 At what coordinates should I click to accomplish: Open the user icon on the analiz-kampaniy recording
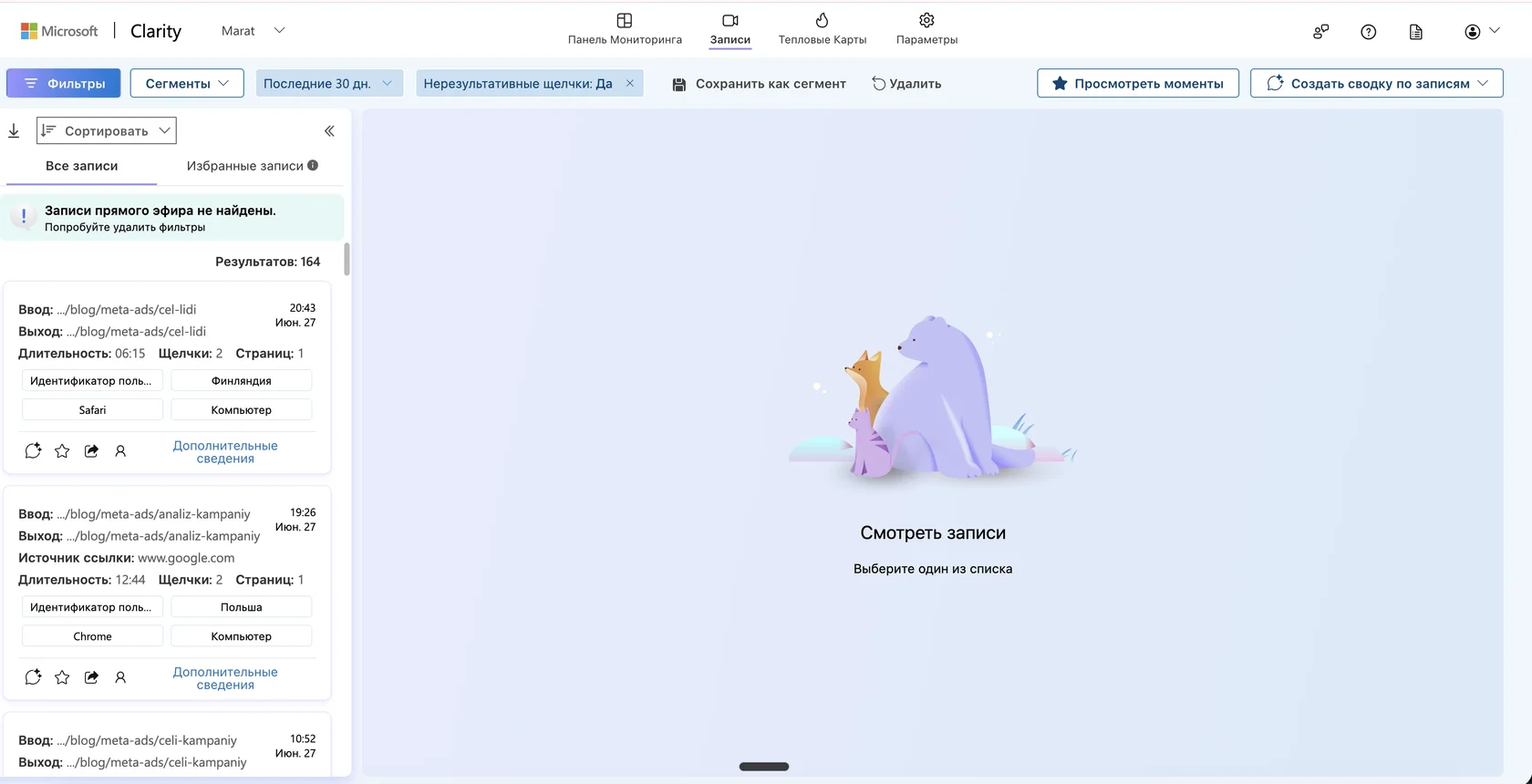[x=120, y=677]
